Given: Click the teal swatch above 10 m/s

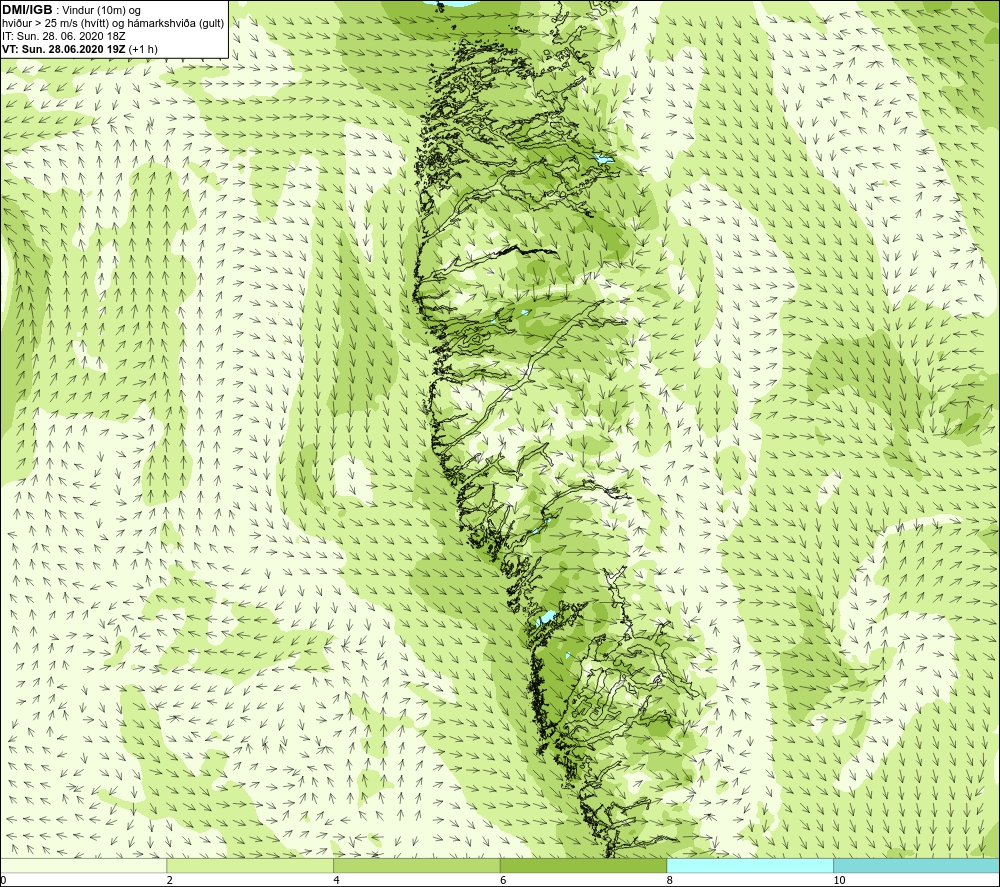Looking at the screenshot, I should (916, 866).
